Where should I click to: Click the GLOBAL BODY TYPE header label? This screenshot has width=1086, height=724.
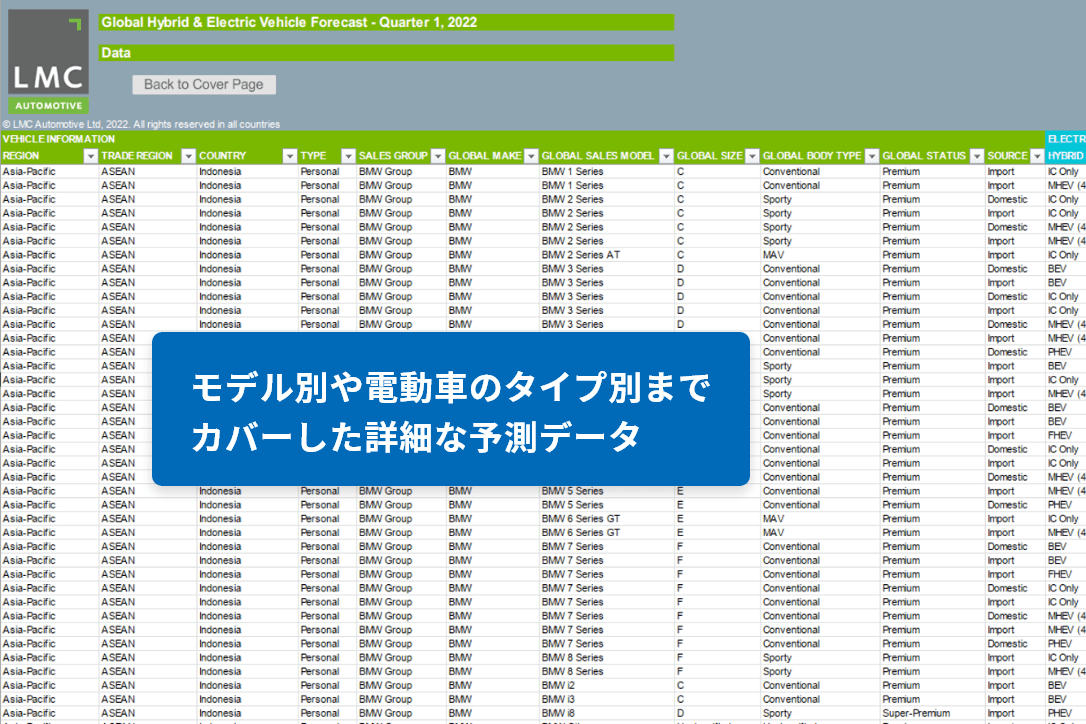coord(812,156)
